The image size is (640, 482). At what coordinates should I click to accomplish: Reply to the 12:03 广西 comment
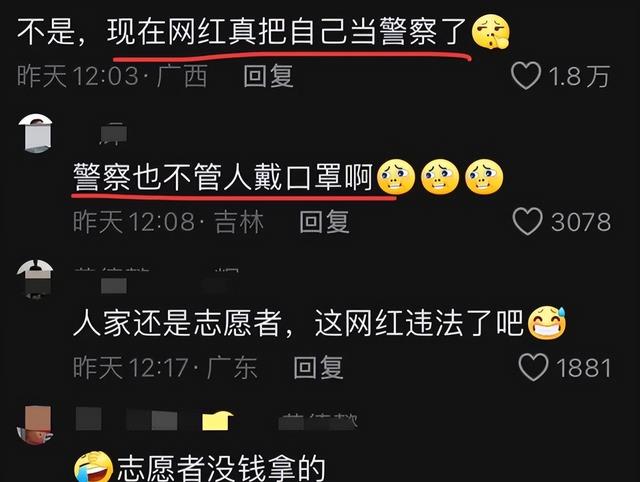pos(268,76)
